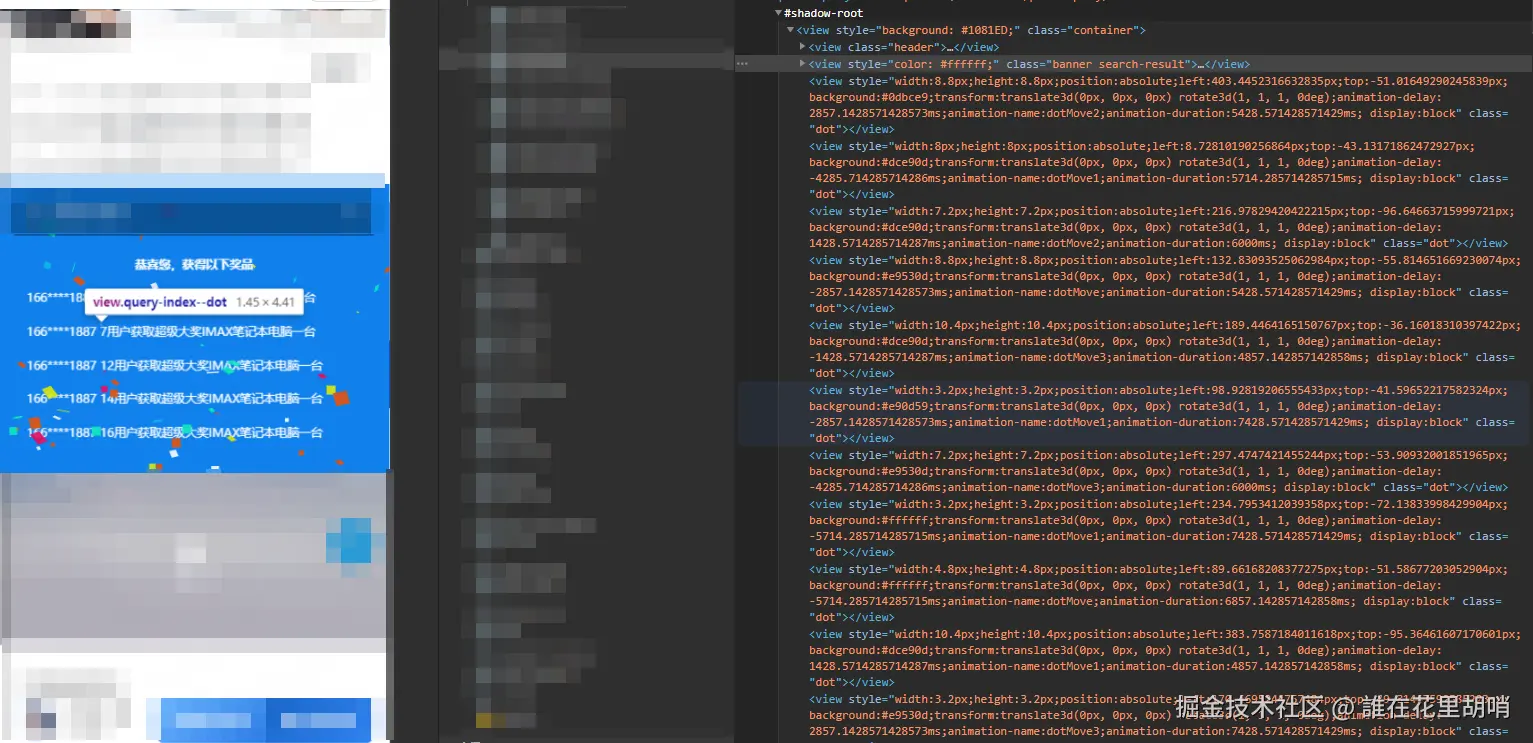Click prize row for user 16 in preview
Viewport: 1533px width, 743px height.
tap(175, 433)
